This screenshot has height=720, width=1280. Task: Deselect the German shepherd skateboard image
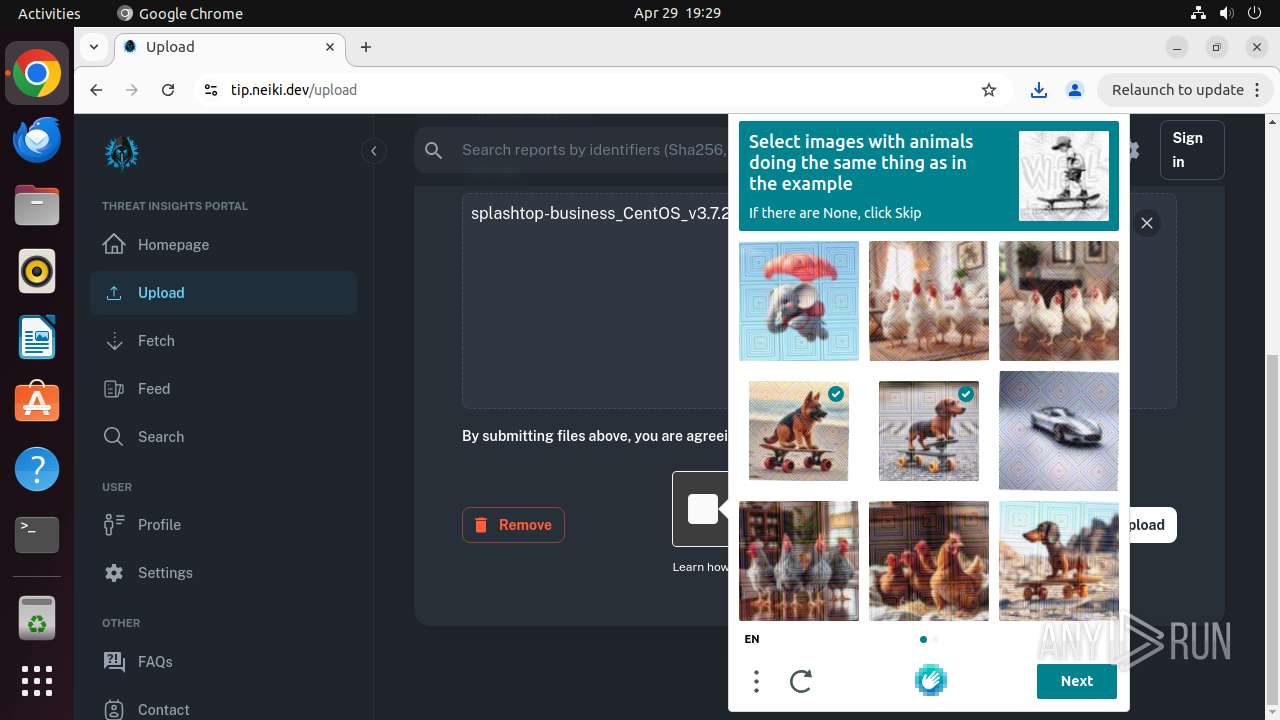point(799,431)
